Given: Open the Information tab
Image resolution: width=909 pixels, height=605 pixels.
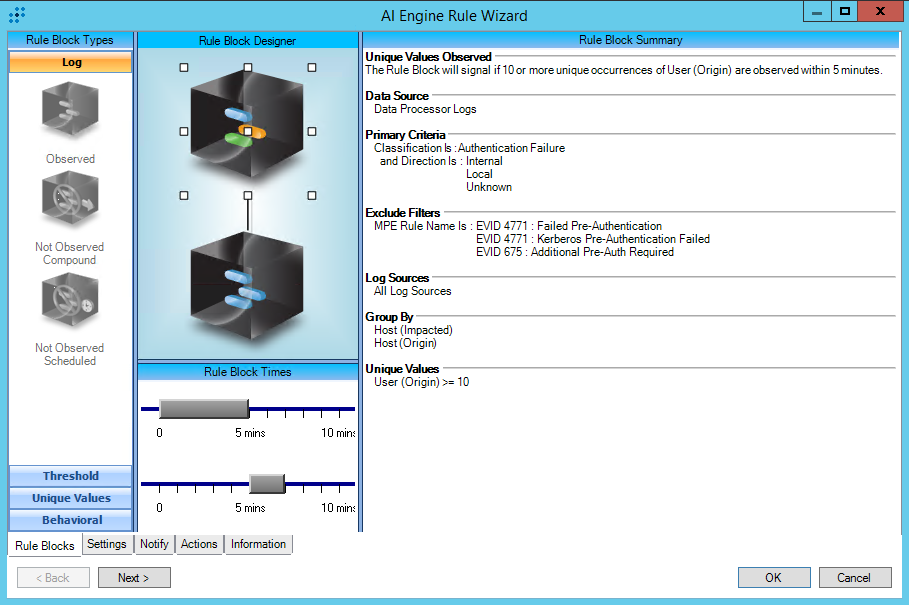Looking at the screenshot, I should click(258, 544).
